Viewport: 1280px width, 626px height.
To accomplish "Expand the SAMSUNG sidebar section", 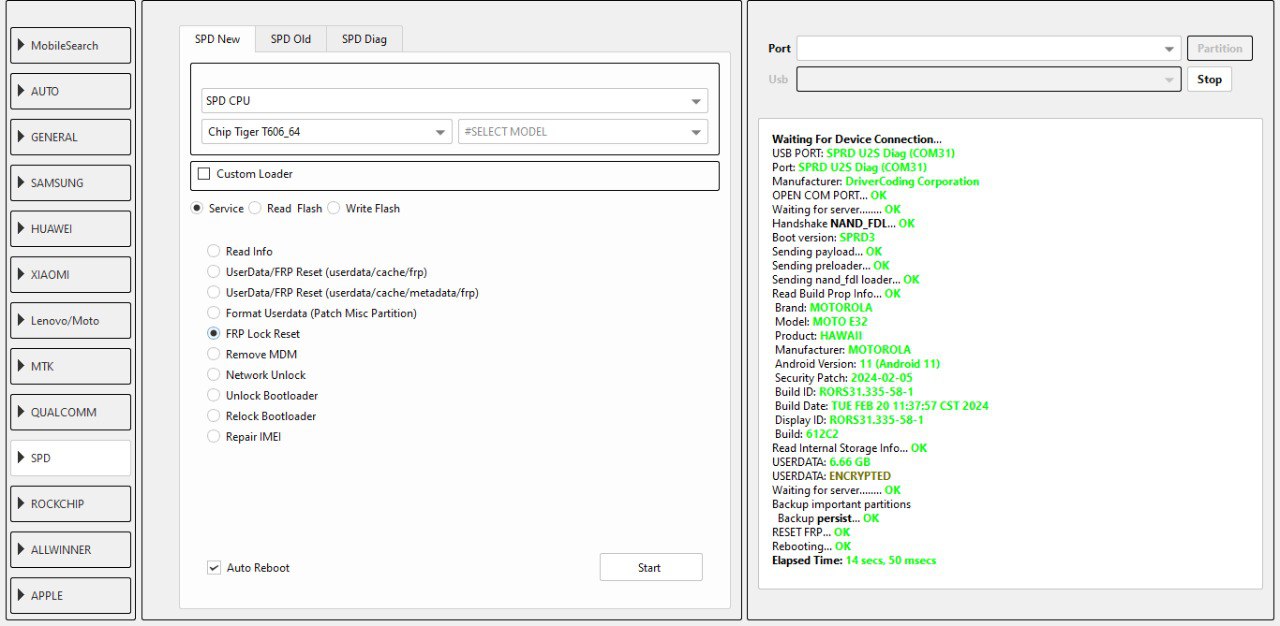I will 70,183.
